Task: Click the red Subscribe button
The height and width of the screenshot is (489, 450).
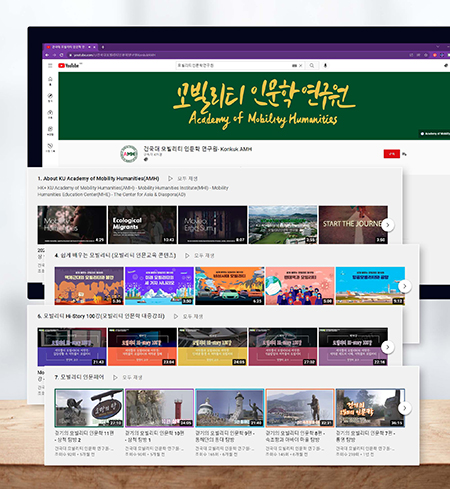Action: pos(391,154)
